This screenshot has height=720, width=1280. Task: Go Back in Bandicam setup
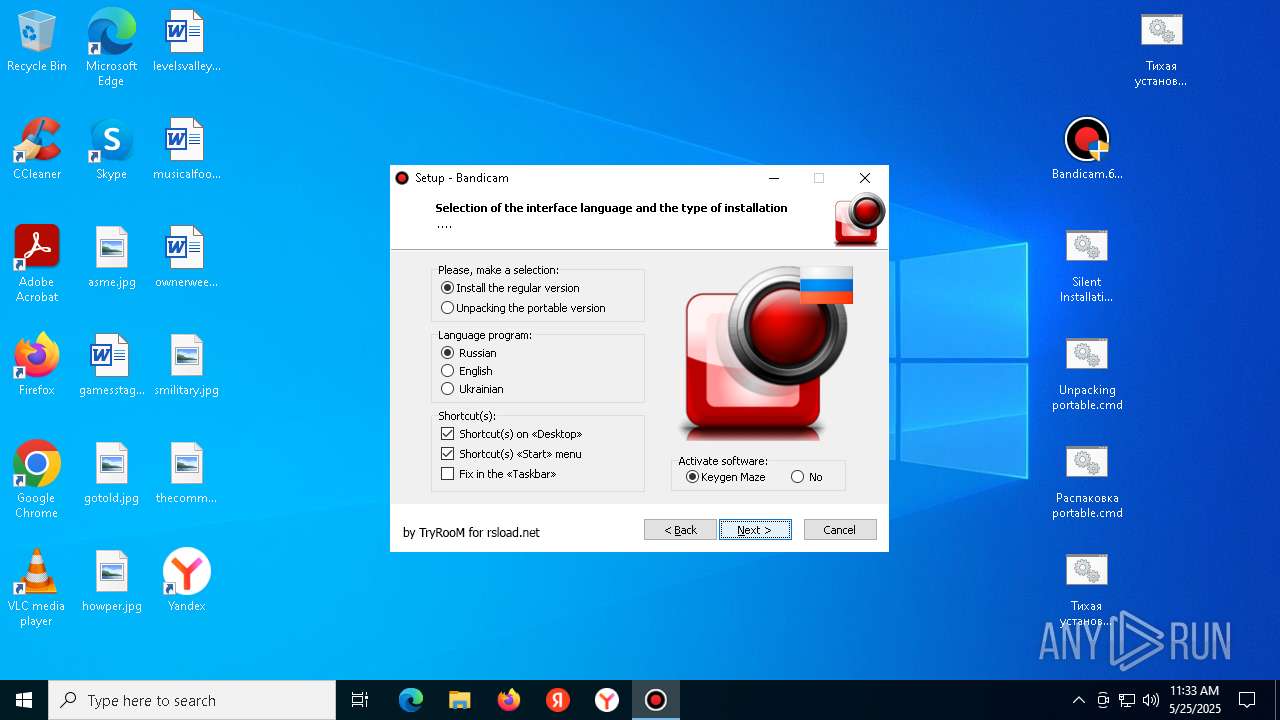pos(680,530)
